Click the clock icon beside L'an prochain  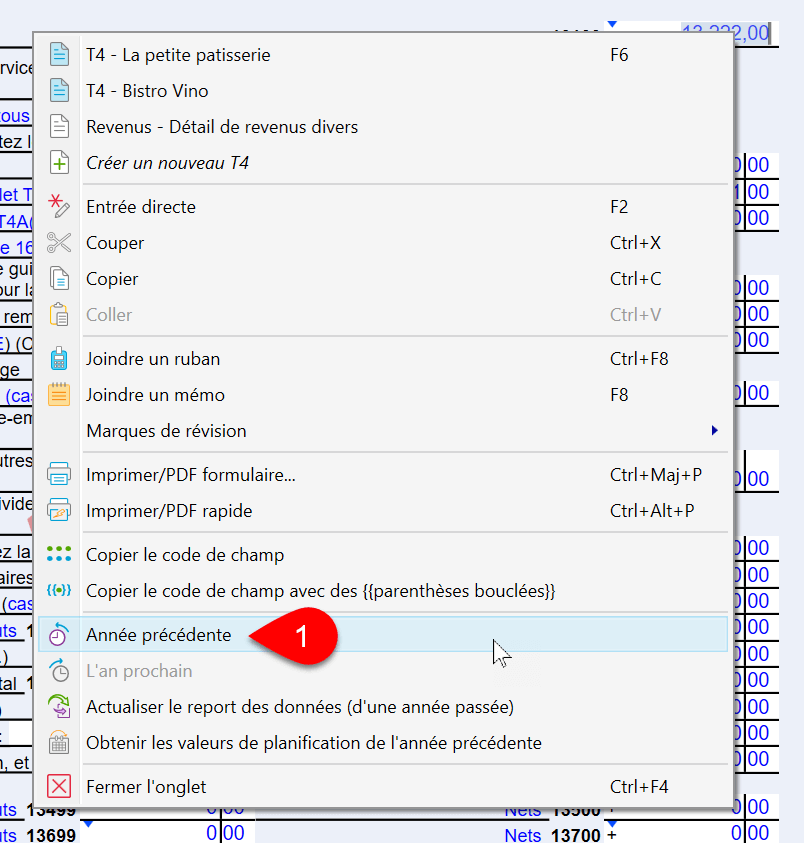59,670
